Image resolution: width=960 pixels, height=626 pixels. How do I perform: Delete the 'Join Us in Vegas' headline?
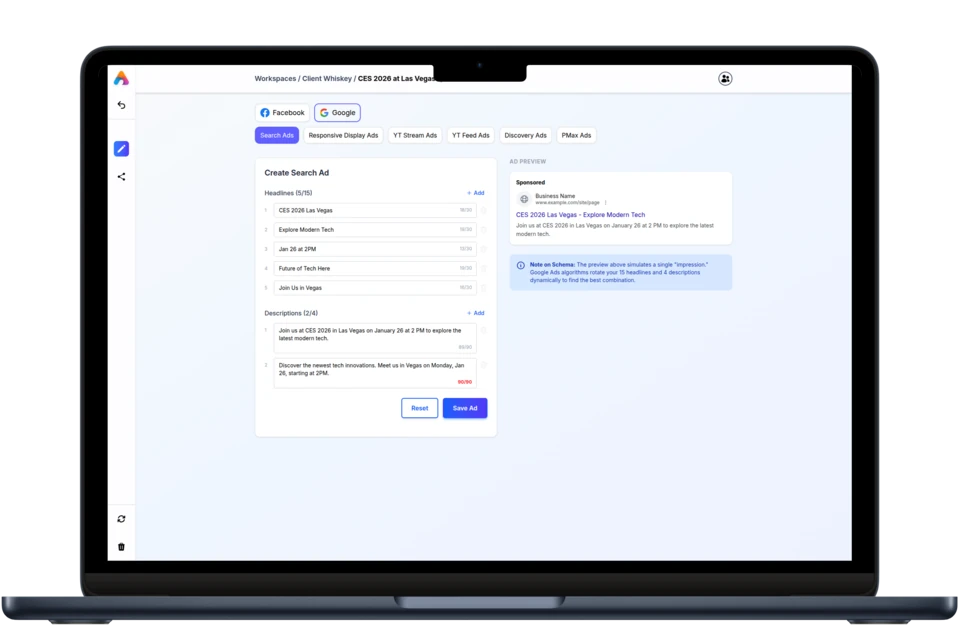click(x=484, y=288)
